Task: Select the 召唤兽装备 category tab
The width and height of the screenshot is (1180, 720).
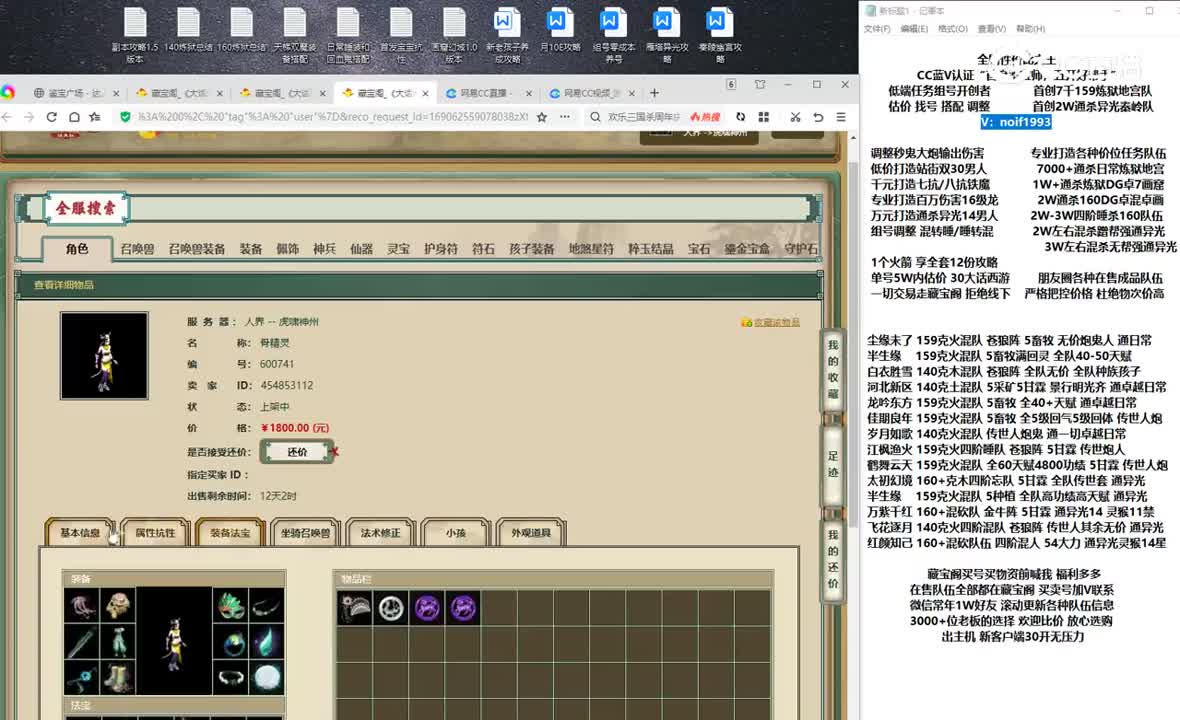Action: (x=196, y=249)
